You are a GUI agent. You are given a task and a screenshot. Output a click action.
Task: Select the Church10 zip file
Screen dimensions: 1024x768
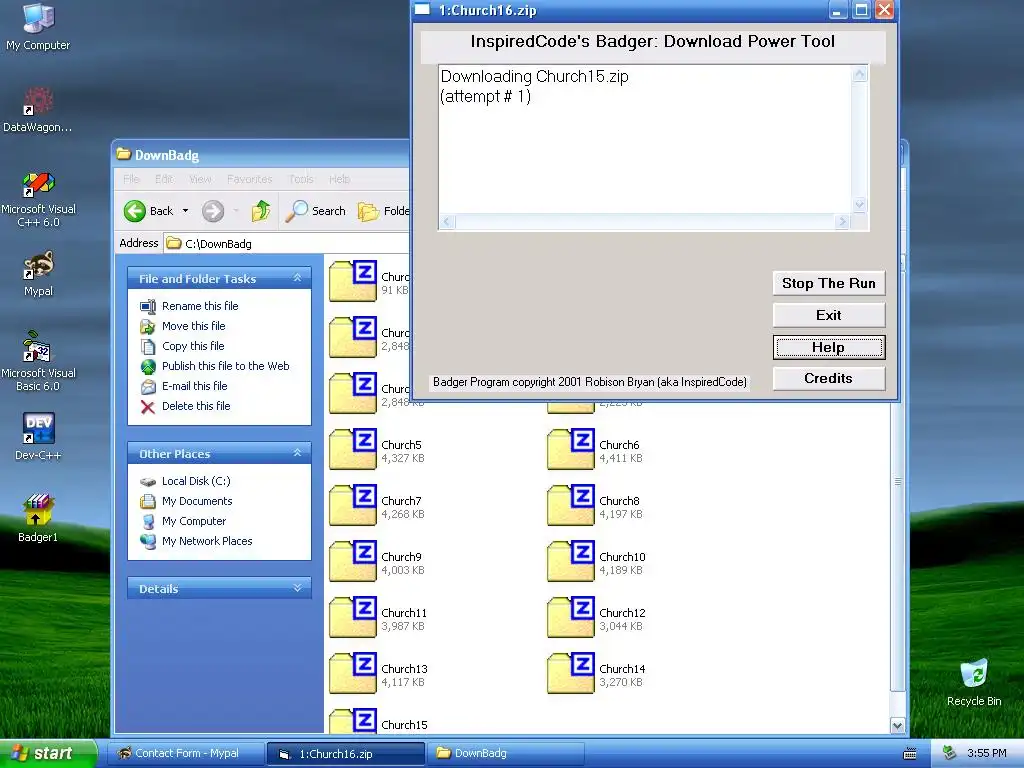[x=596, y=562]
